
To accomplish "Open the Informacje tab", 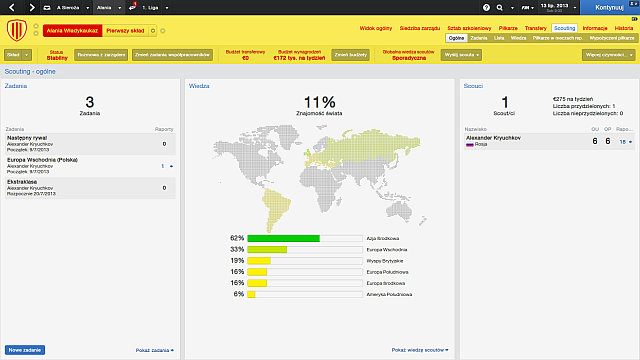I will (595, 28).
